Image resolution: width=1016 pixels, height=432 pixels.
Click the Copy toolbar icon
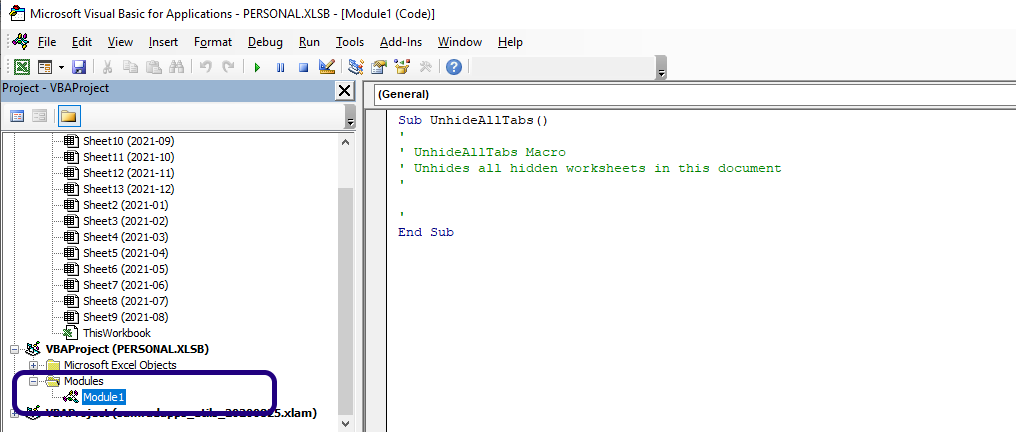[x=130, y=67]
